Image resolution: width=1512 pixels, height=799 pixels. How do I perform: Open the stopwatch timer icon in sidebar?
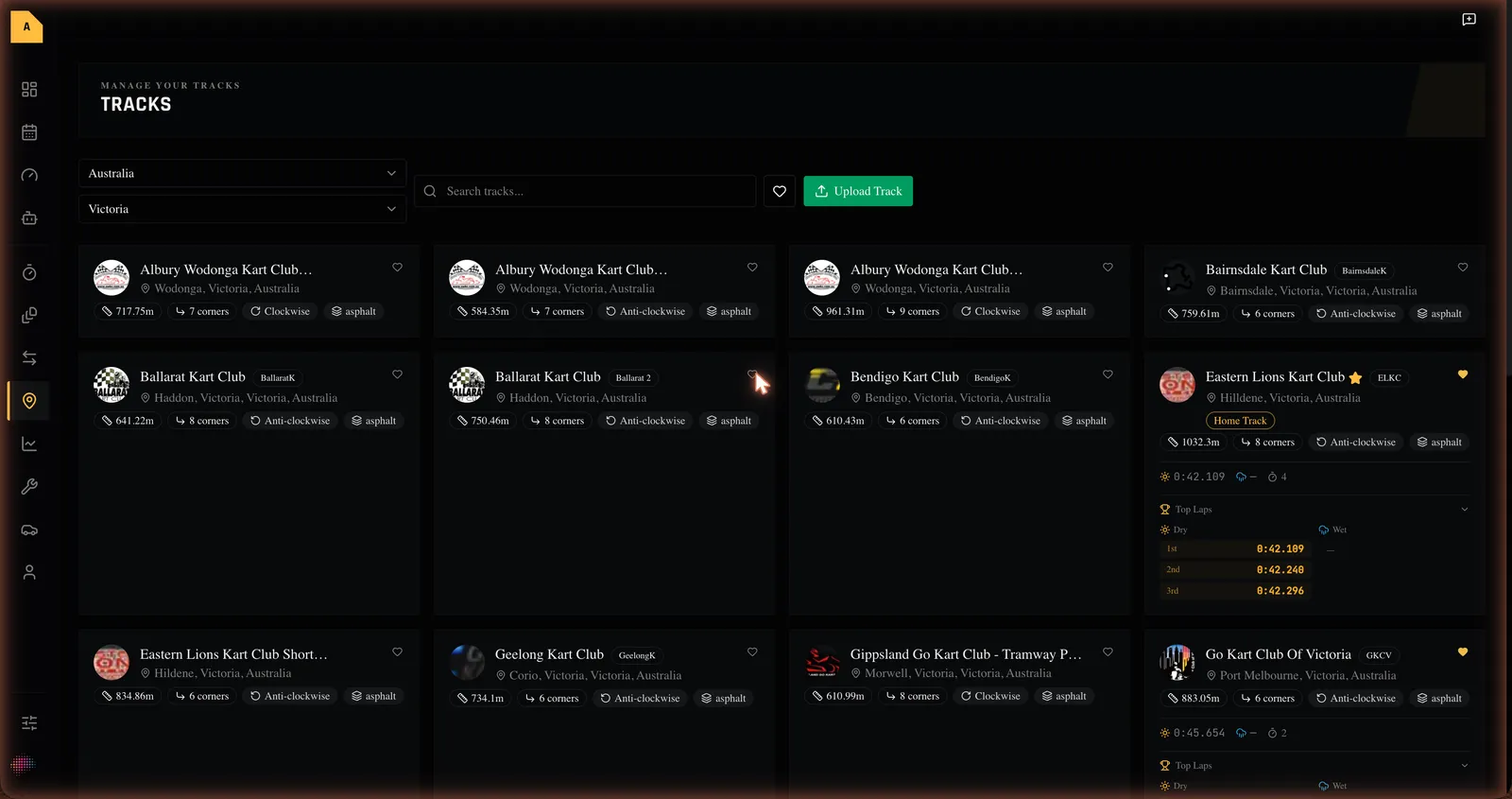pos(29,272)
